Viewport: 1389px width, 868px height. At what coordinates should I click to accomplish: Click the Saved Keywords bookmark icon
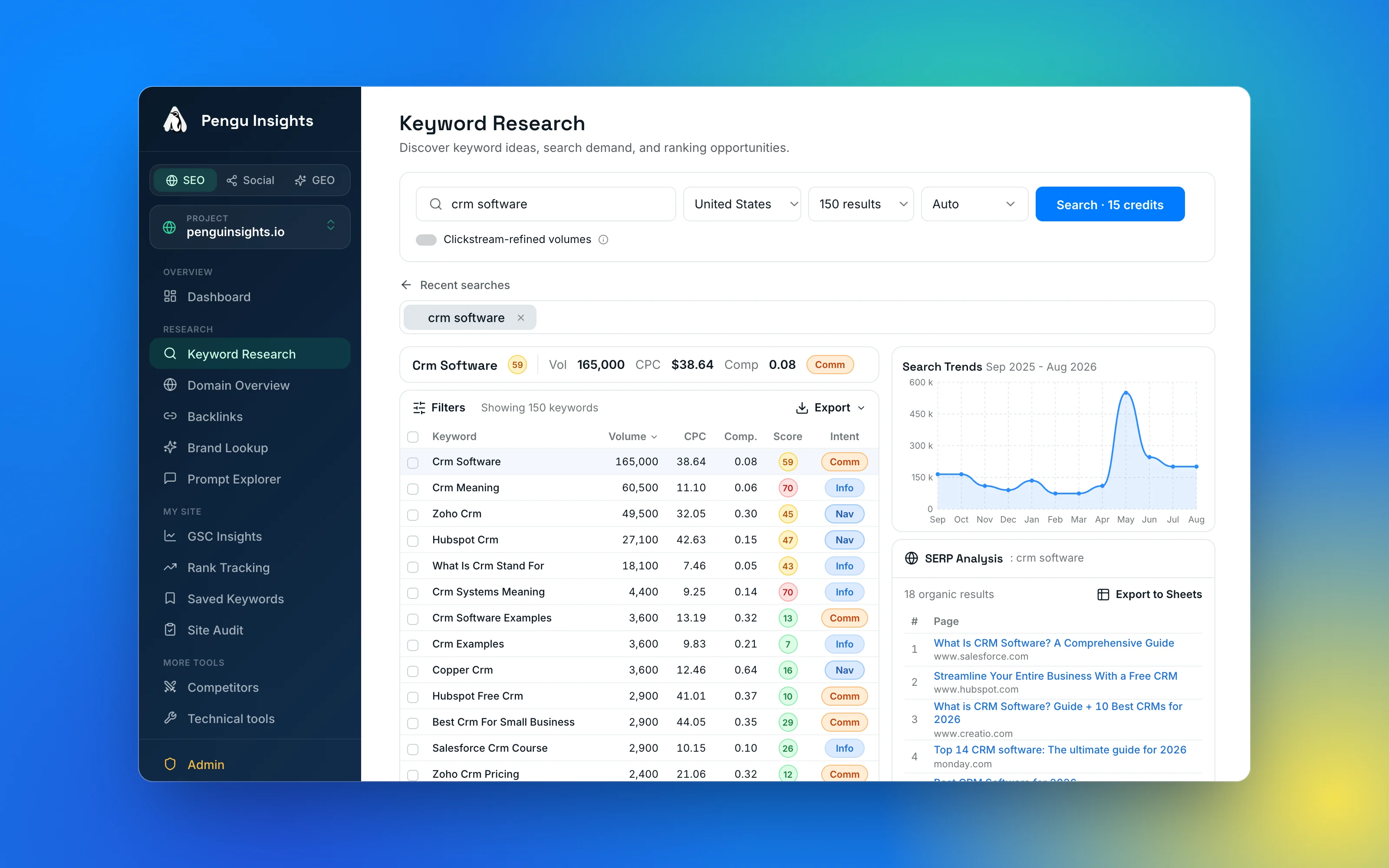pos(170,598)
